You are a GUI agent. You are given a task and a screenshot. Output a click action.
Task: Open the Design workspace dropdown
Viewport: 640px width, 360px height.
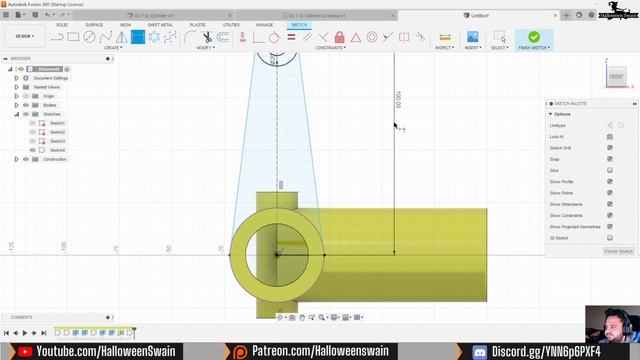pos(25,36)
